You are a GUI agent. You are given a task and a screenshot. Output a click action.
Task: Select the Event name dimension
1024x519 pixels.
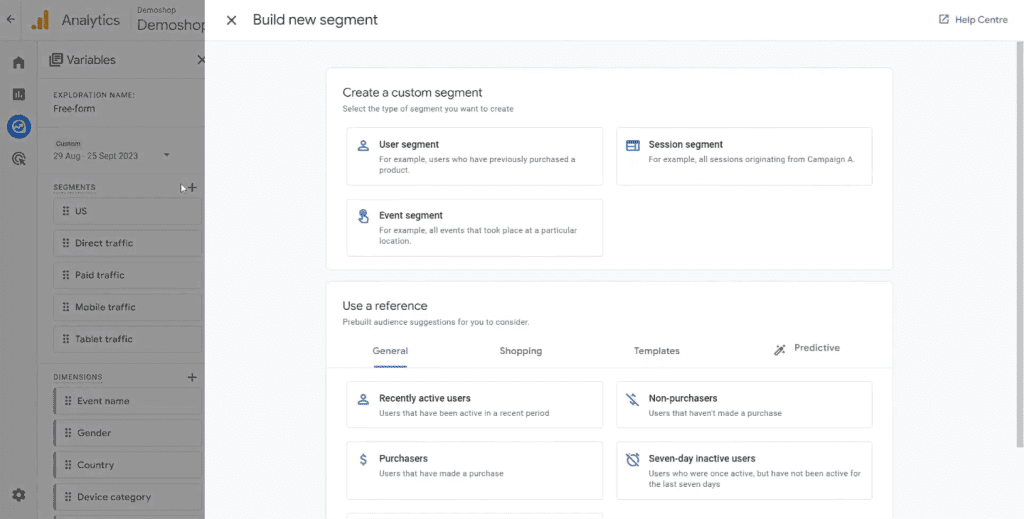(128, 401)
